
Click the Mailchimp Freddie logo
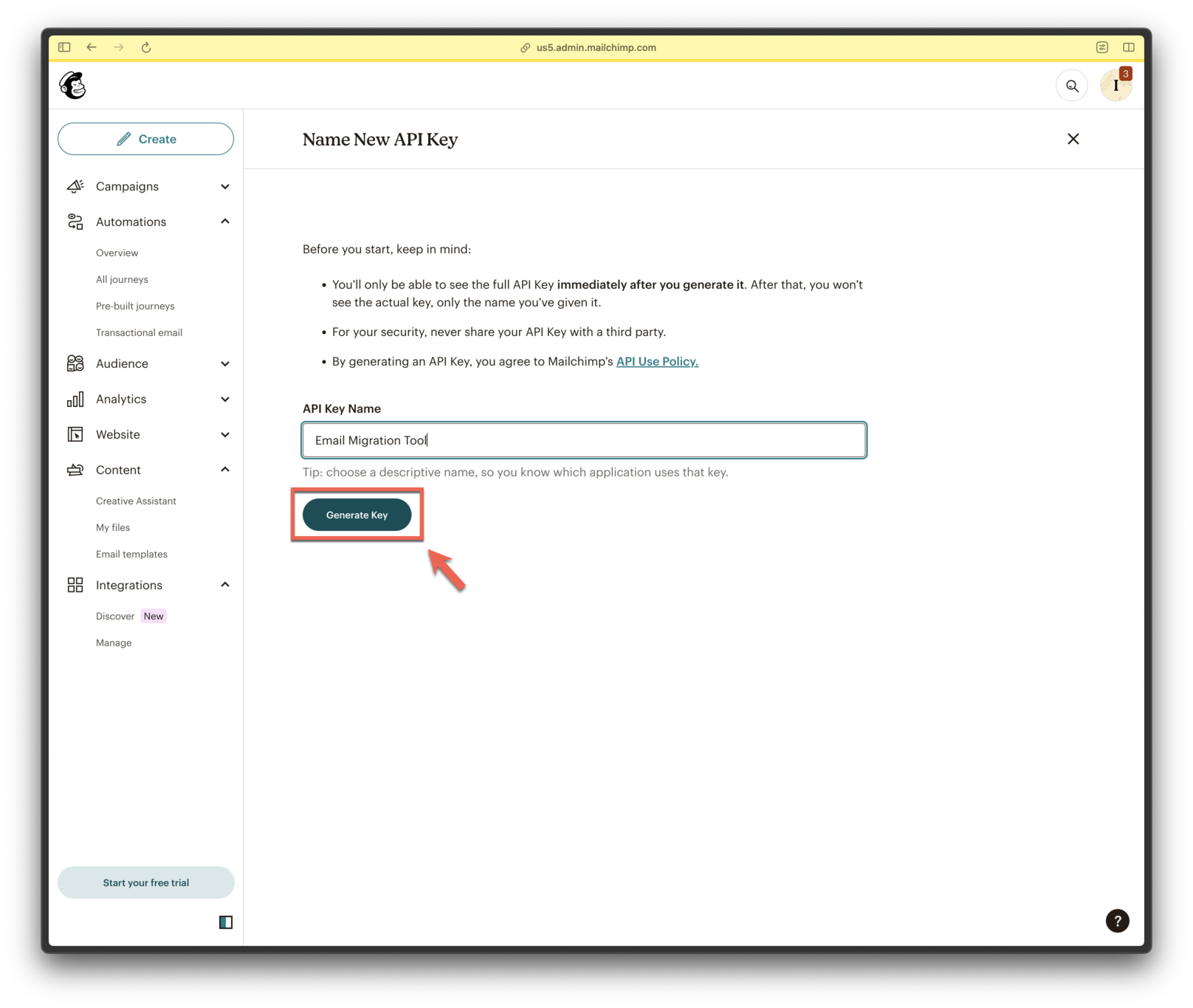click(x=72, y=86)
